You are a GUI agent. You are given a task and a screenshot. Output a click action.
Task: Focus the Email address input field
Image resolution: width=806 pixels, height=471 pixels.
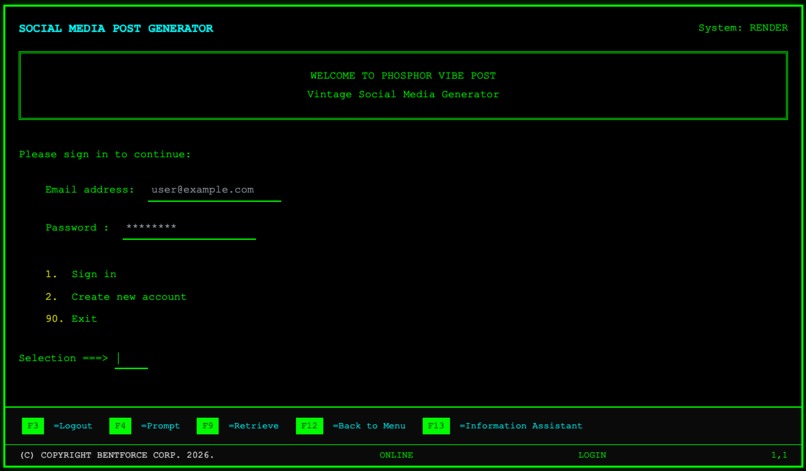pos(214,190)
